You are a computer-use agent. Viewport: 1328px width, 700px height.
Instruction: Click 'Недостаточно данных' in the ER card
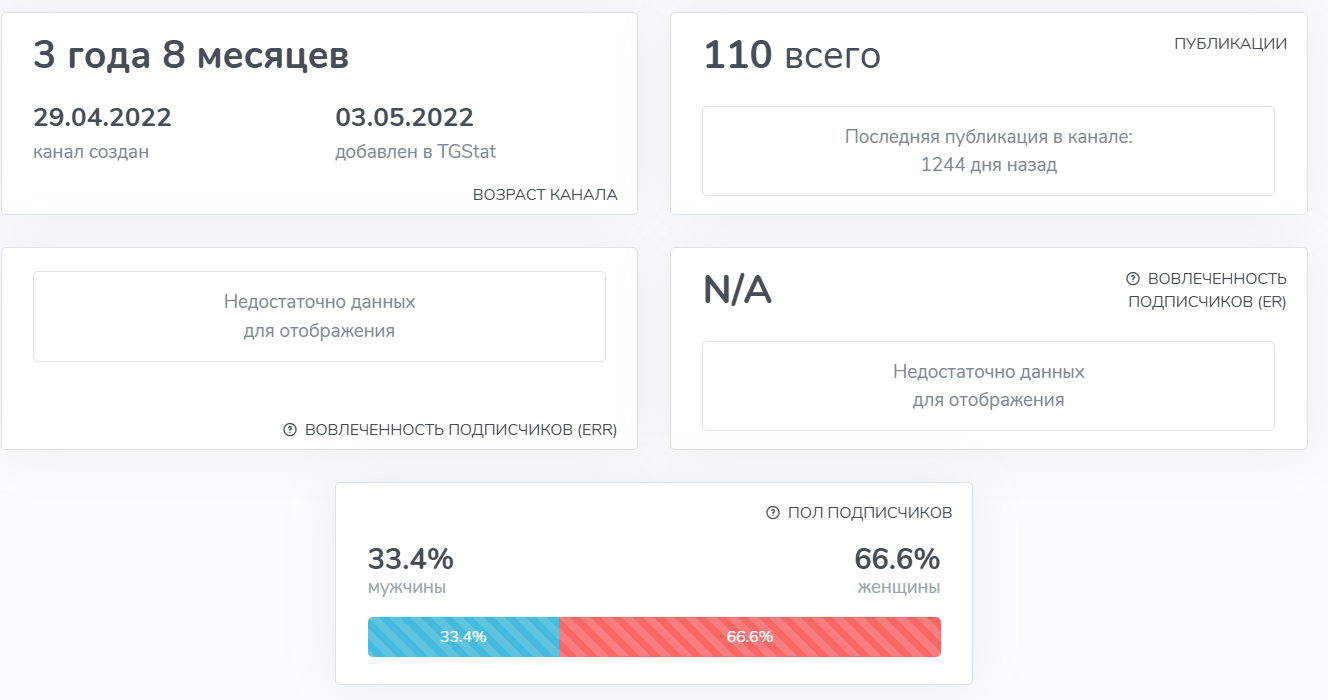pos(989,373)
